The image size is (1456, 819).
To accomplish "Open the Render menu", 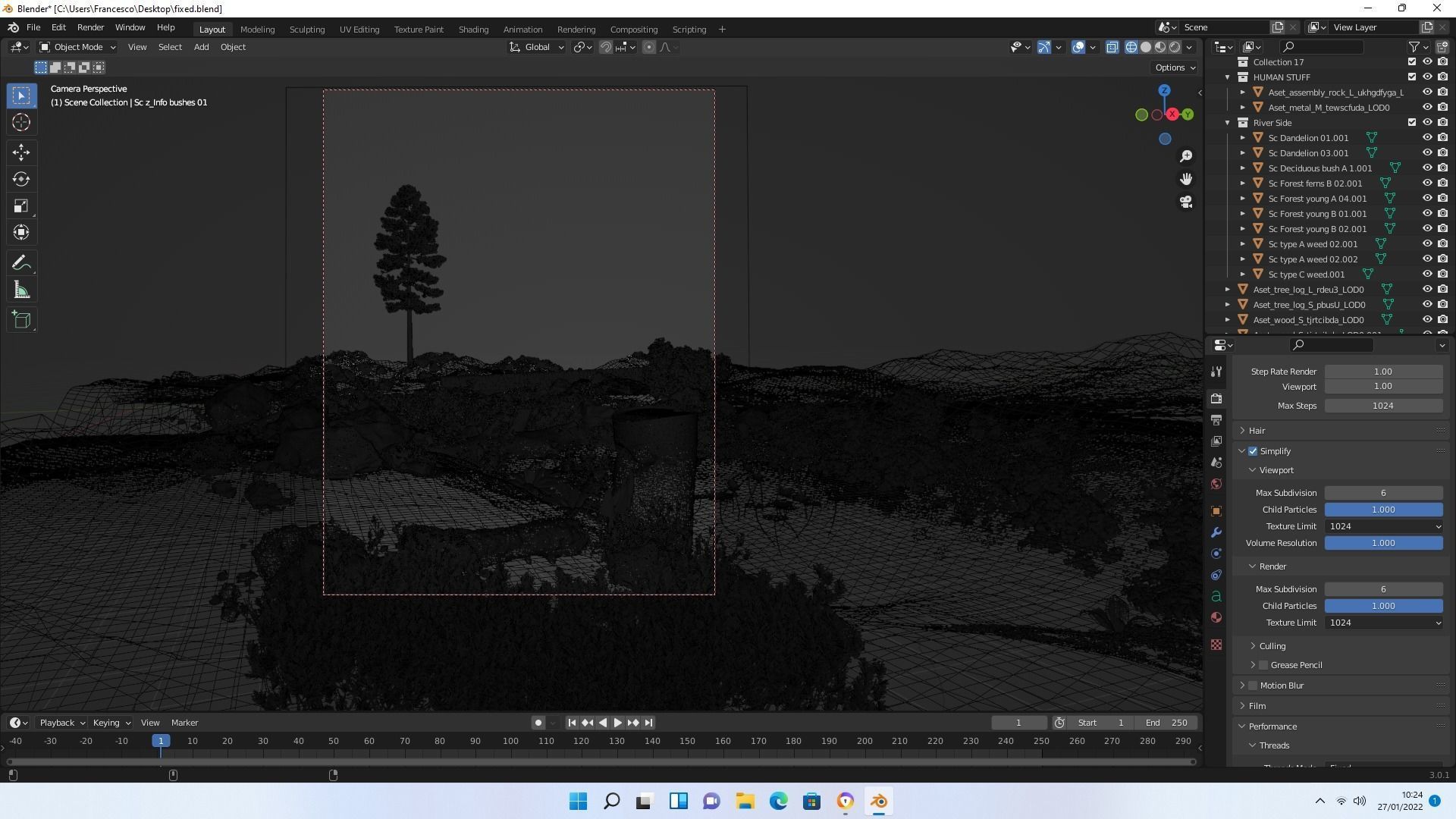I will pyautogui.click(x=90, y=27).
